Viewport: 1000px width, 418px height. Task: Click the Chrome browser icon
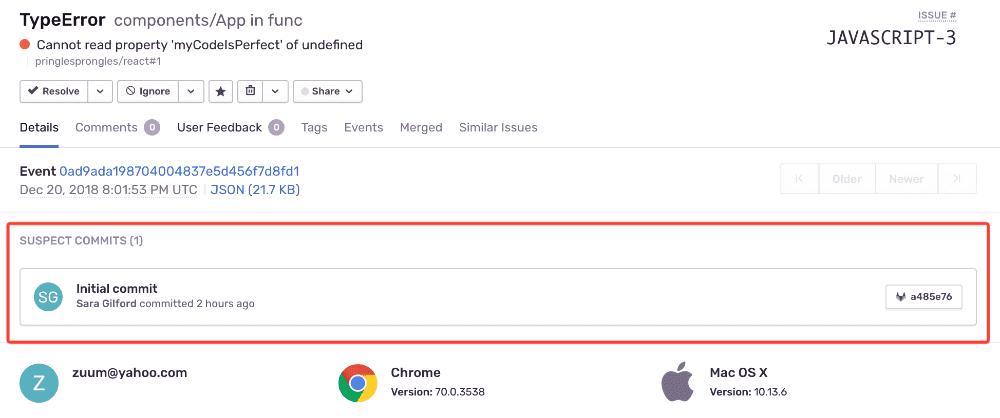point(357,381)
